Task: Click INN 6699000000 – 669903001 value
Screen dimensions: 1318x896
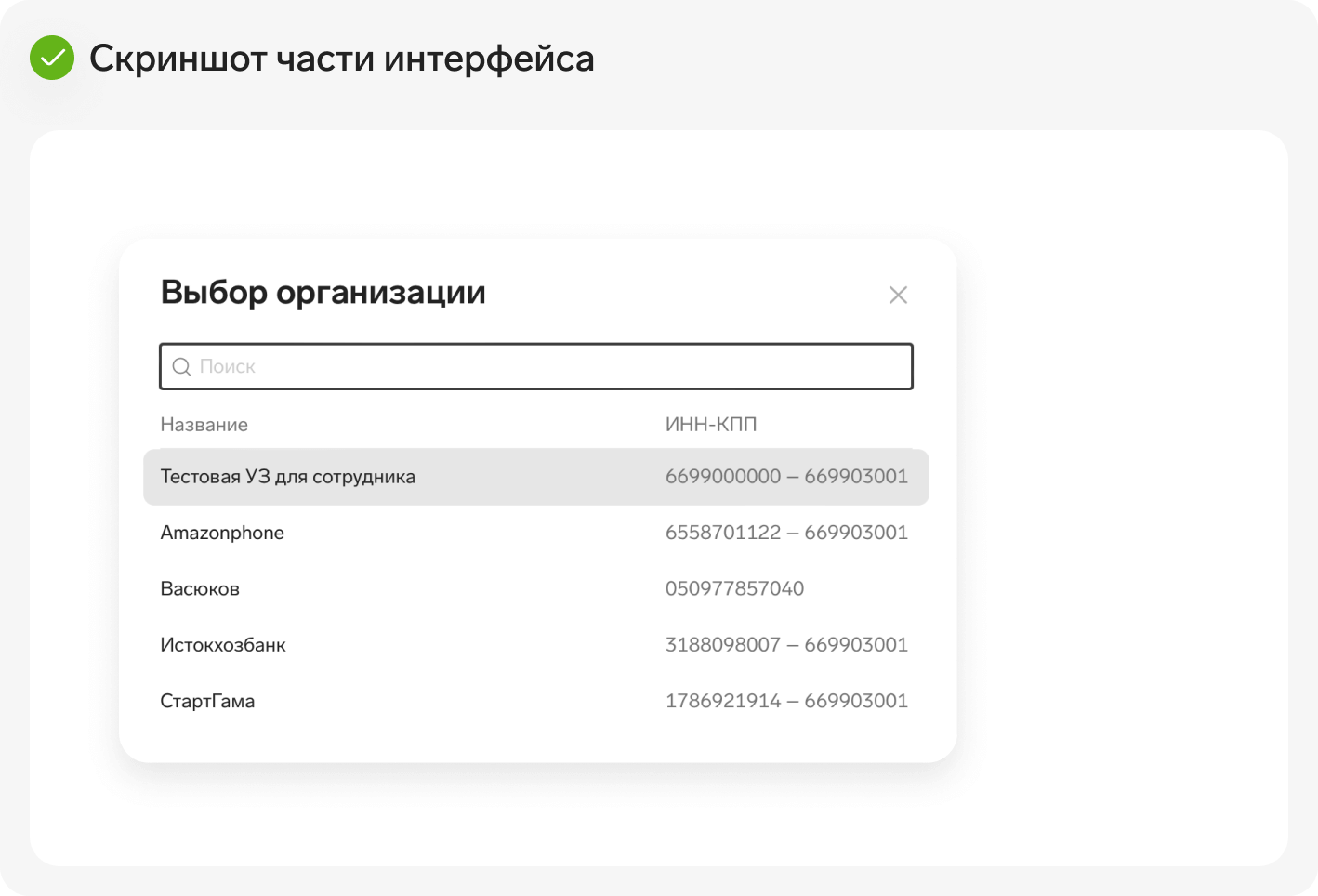Action: point(786,477)
